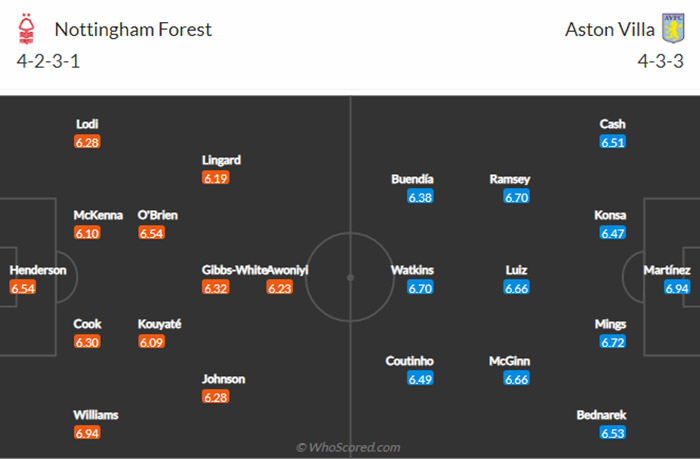
Task: Click Bednarek's 6.53 rating badge
Action: point(612,433)
